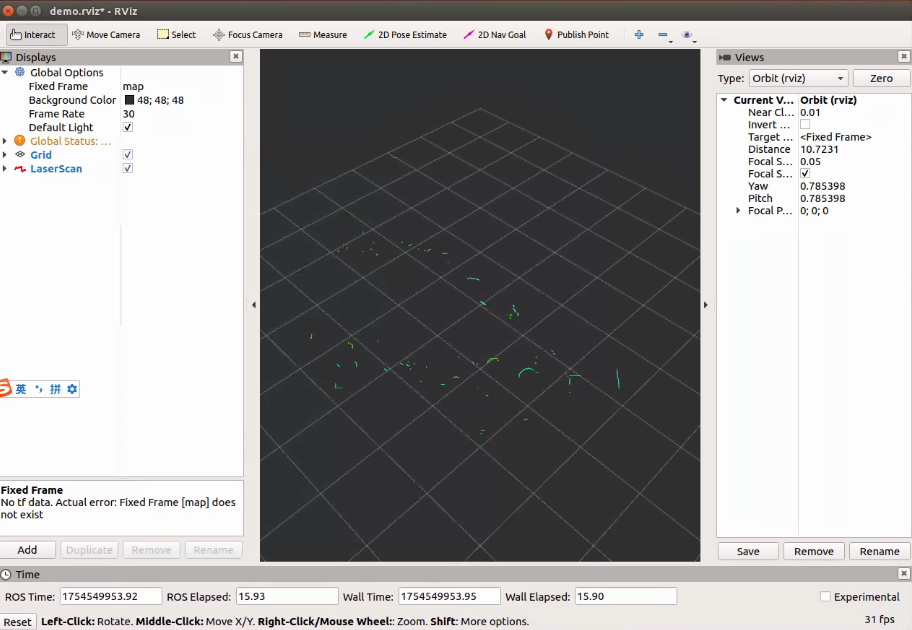The height and width of the screenshot is (630, 912).
Task: Click Save in the Views panel
Action: tap(748, 551)
